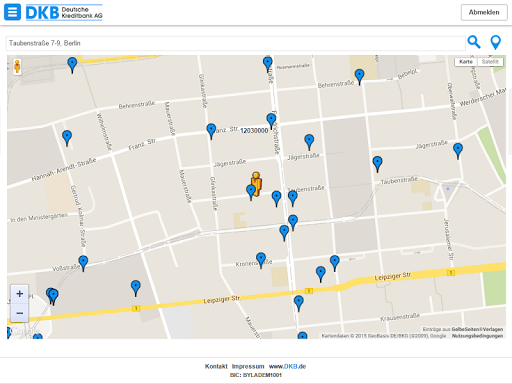The height and width of the screenshot is (384, 512).
Task: Switch map to Satellit view
Action: click(490, 62)
